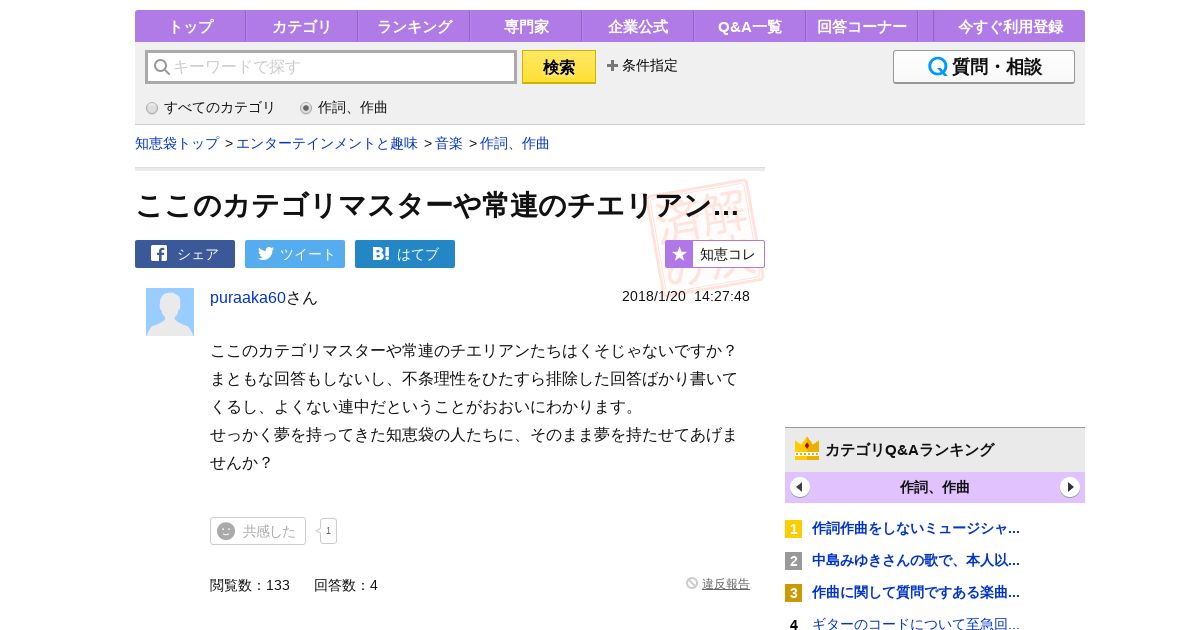Click the question title ここのカテゴリマスターや常連のチエリアン...
This screenshot has width=1200, height=630.
point(437,206)
